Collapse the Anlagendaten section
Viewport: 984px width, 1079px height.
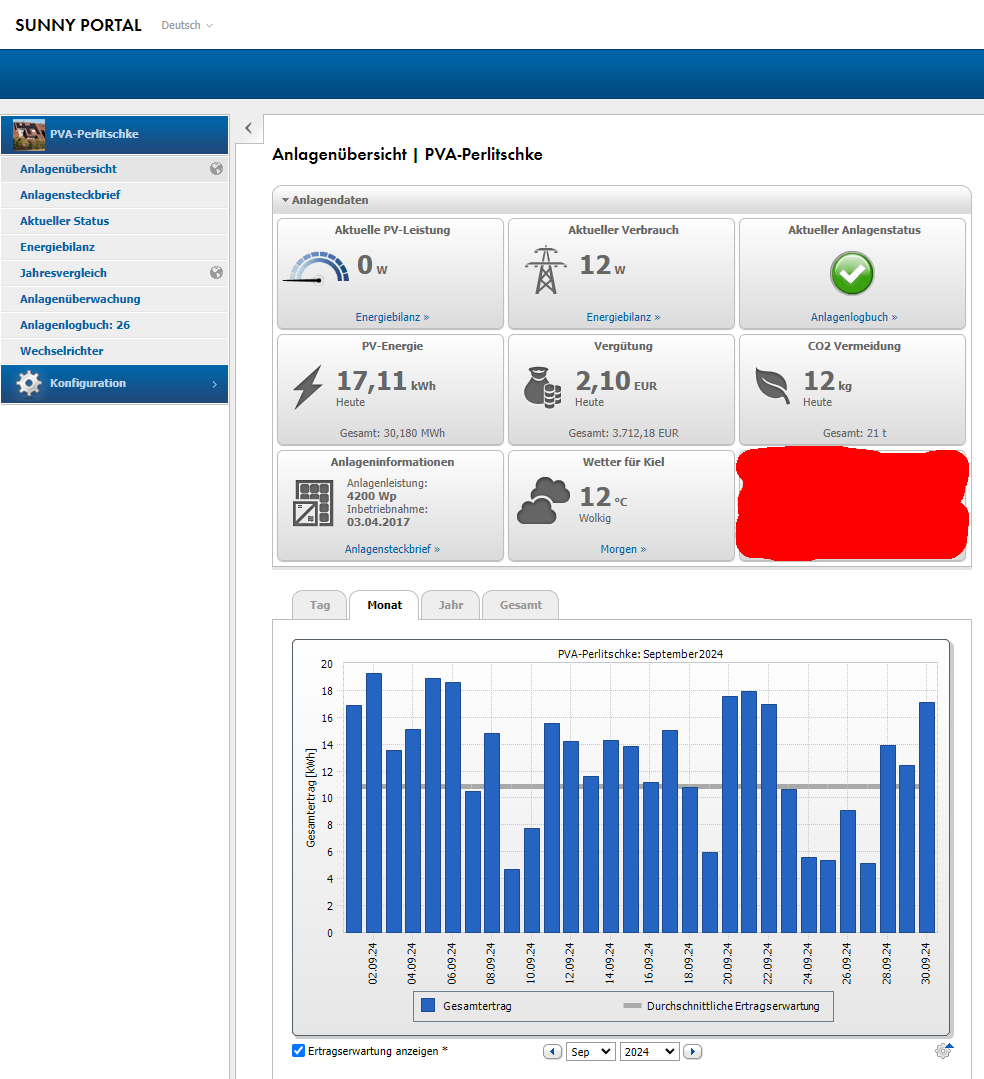point(286,200)
